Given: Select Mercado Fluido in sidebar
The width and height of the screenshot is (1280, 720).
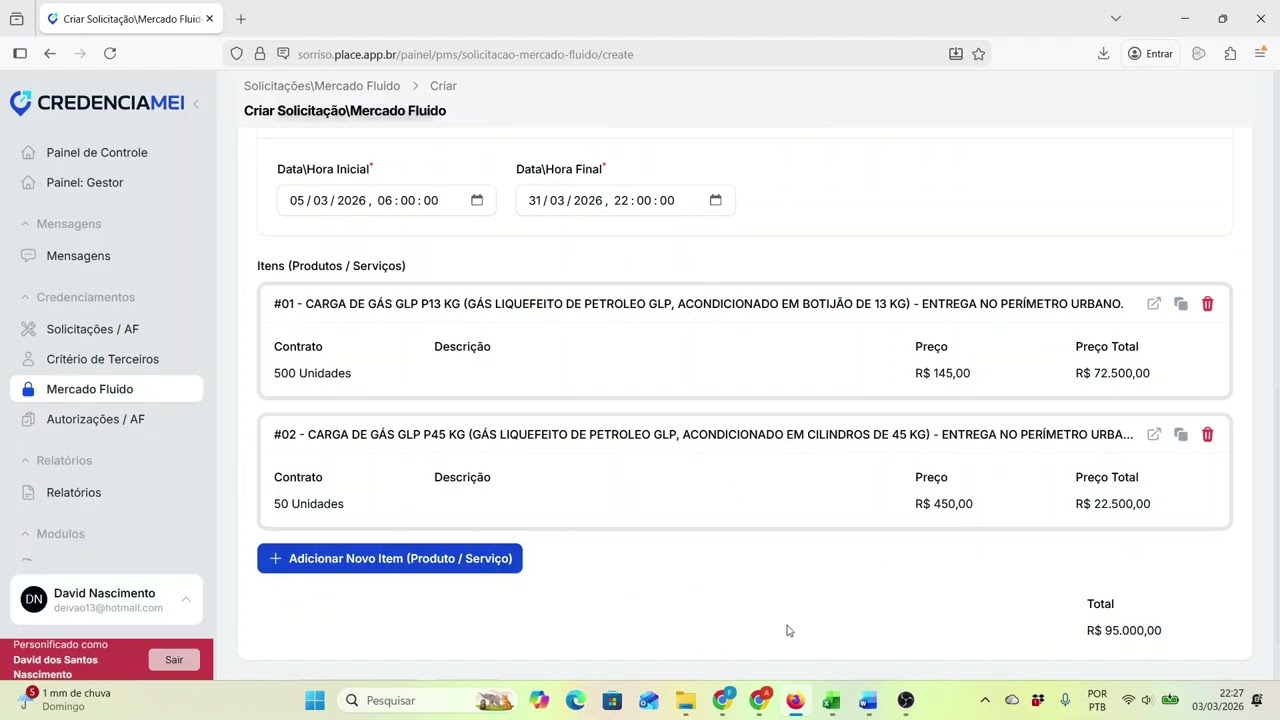Looking at the screenshot, I should tap(106, 389).
